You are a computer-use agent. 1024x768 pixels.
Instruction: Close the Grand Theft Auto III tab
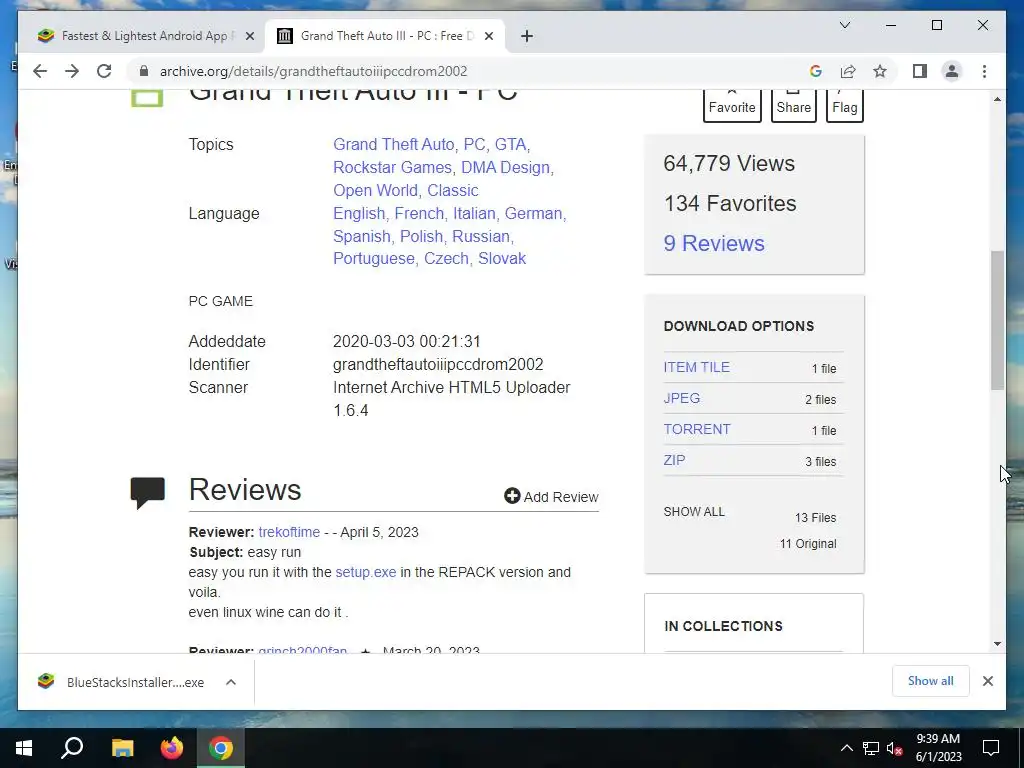(488, 36)
